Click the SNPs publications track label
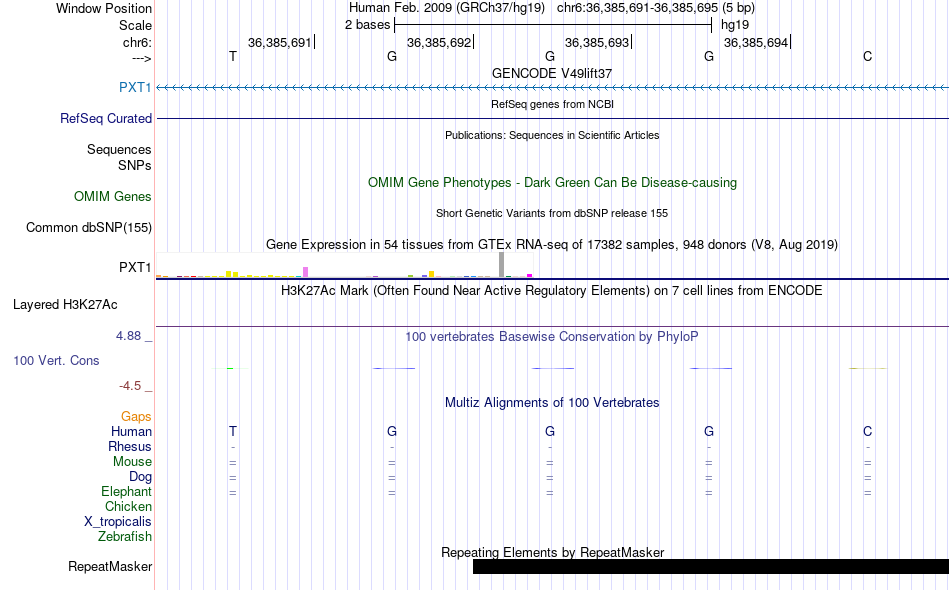This screenshot has height=590, width=950. point(135,165)
